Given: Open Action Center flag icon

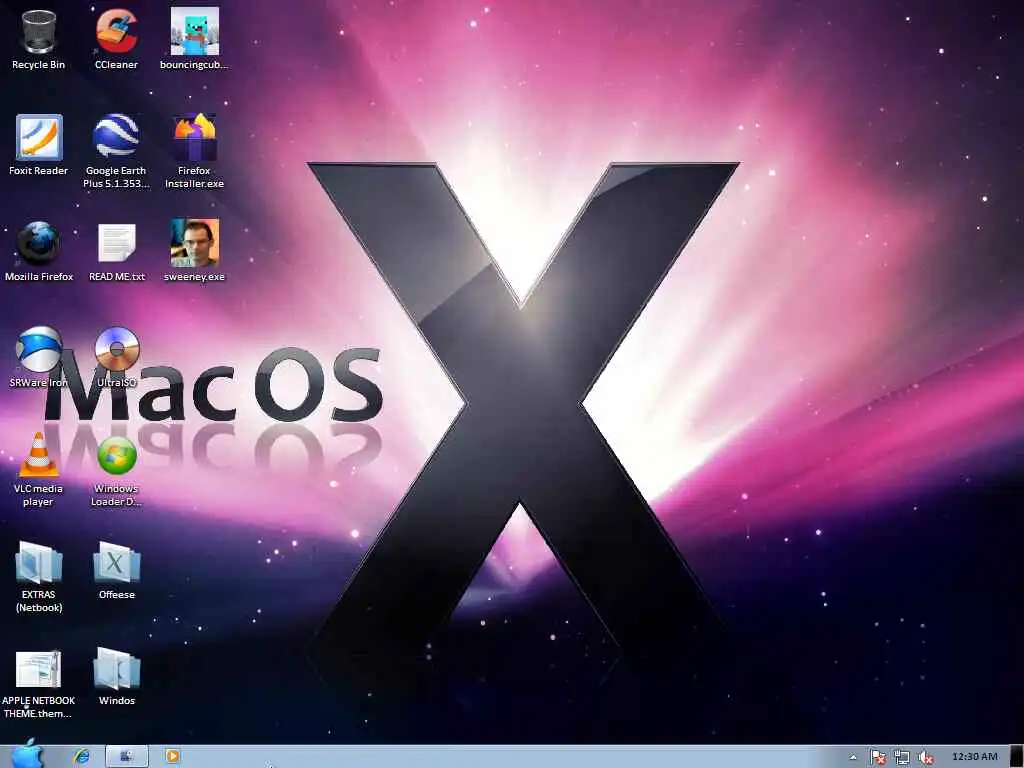Looking at the screenshot, I should pyautogui.click(x=878, y=757).
